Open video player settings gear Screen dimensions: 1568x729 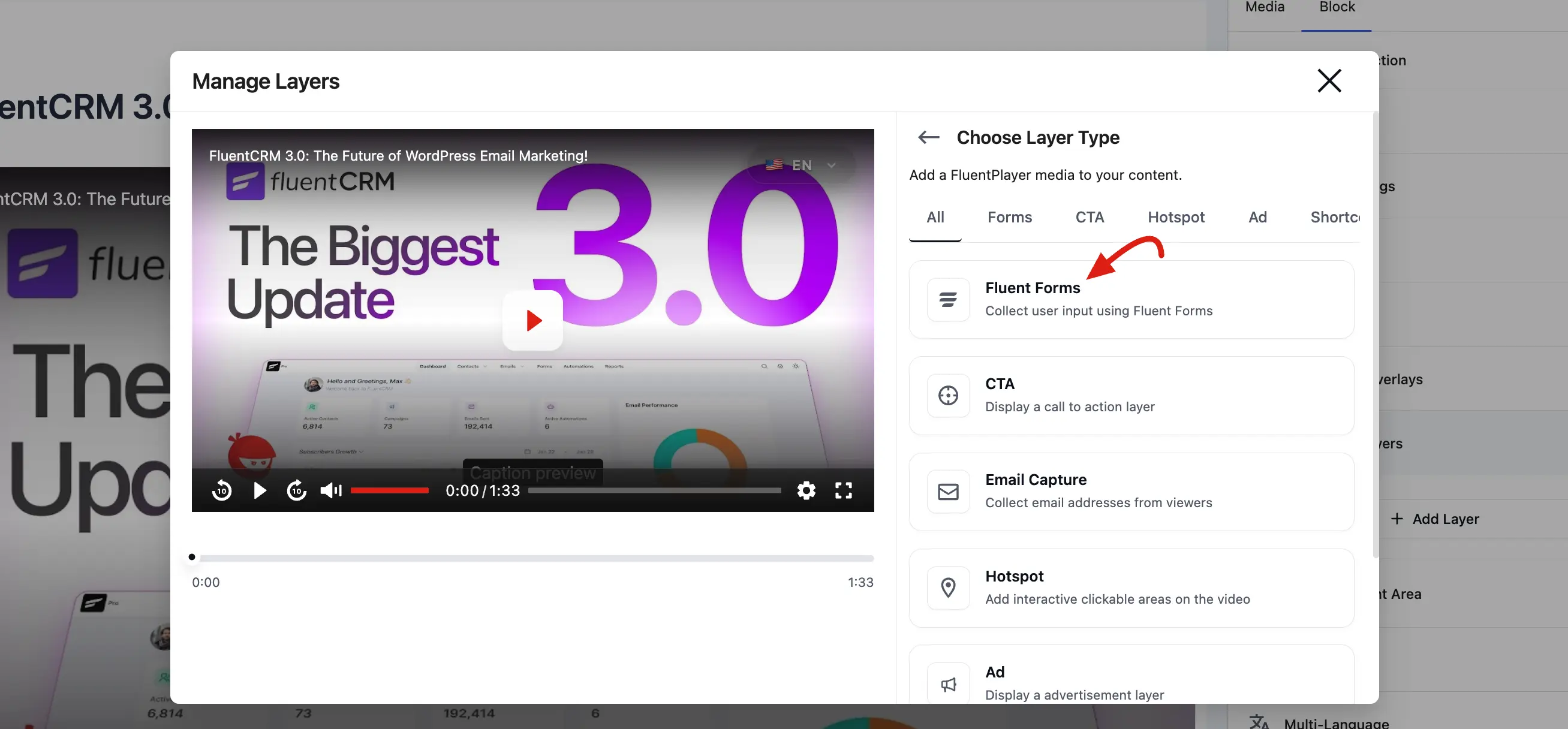(x=806, y=490)
